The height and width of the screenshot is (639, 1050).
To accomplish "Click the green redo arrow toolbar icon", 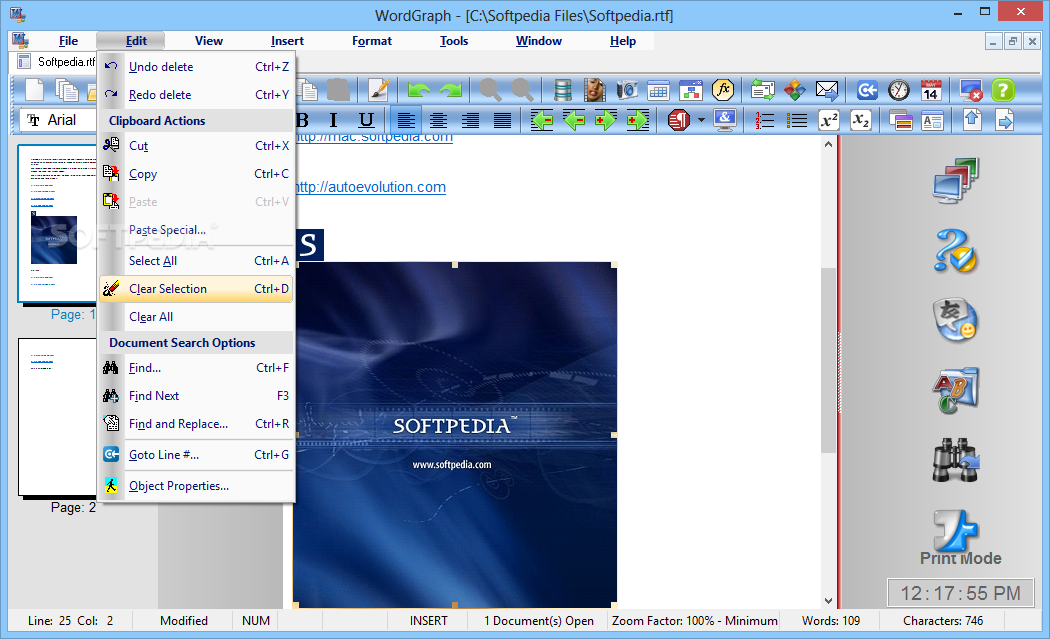I will (451, 90).
